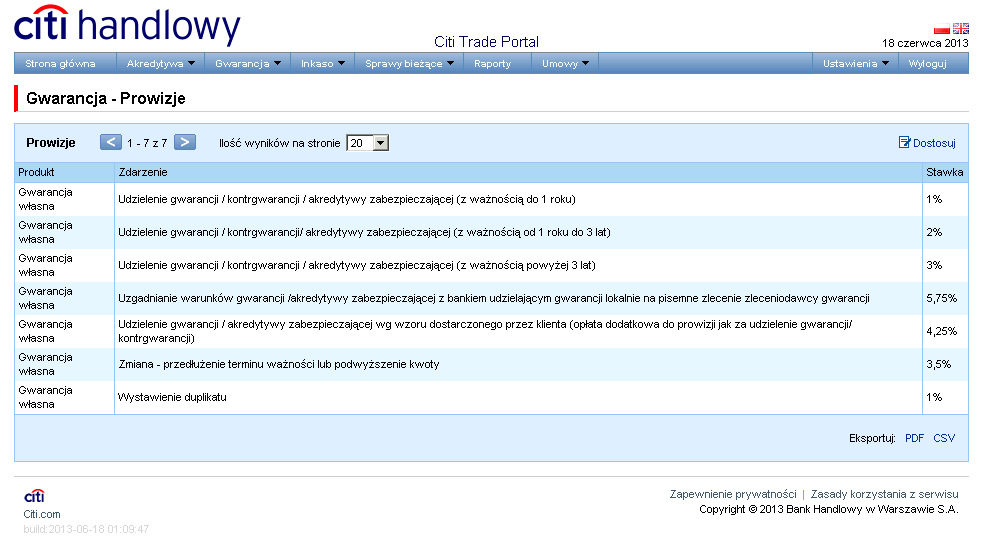Select 'Uzgadnianie warunków gwarancji' row
The width and height of the screenshot is (981, 544).
click(x=491, y=299)
